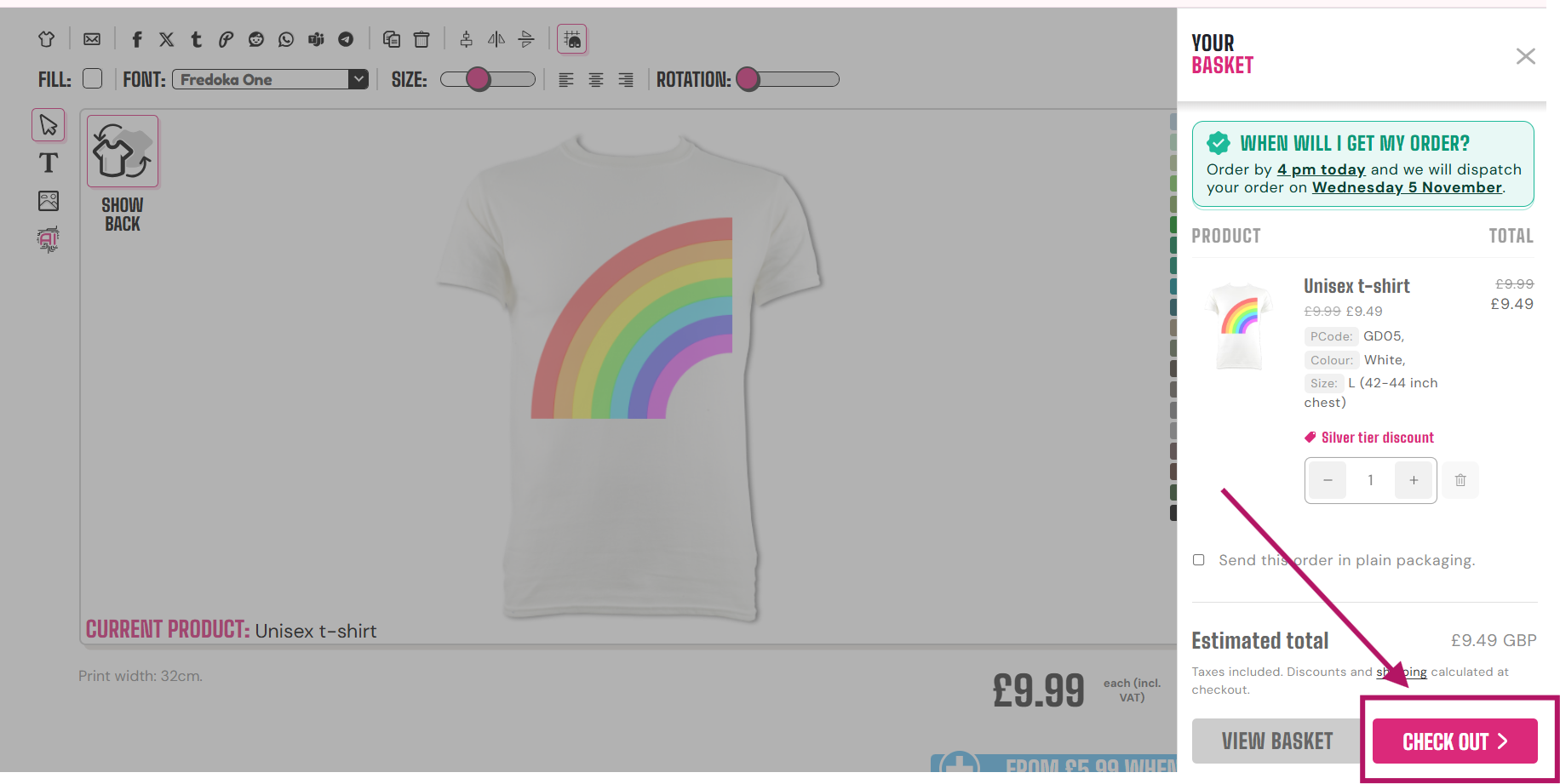Click the View Basket button
This screenshot has width=1560, height=784.
point(1276,741)
